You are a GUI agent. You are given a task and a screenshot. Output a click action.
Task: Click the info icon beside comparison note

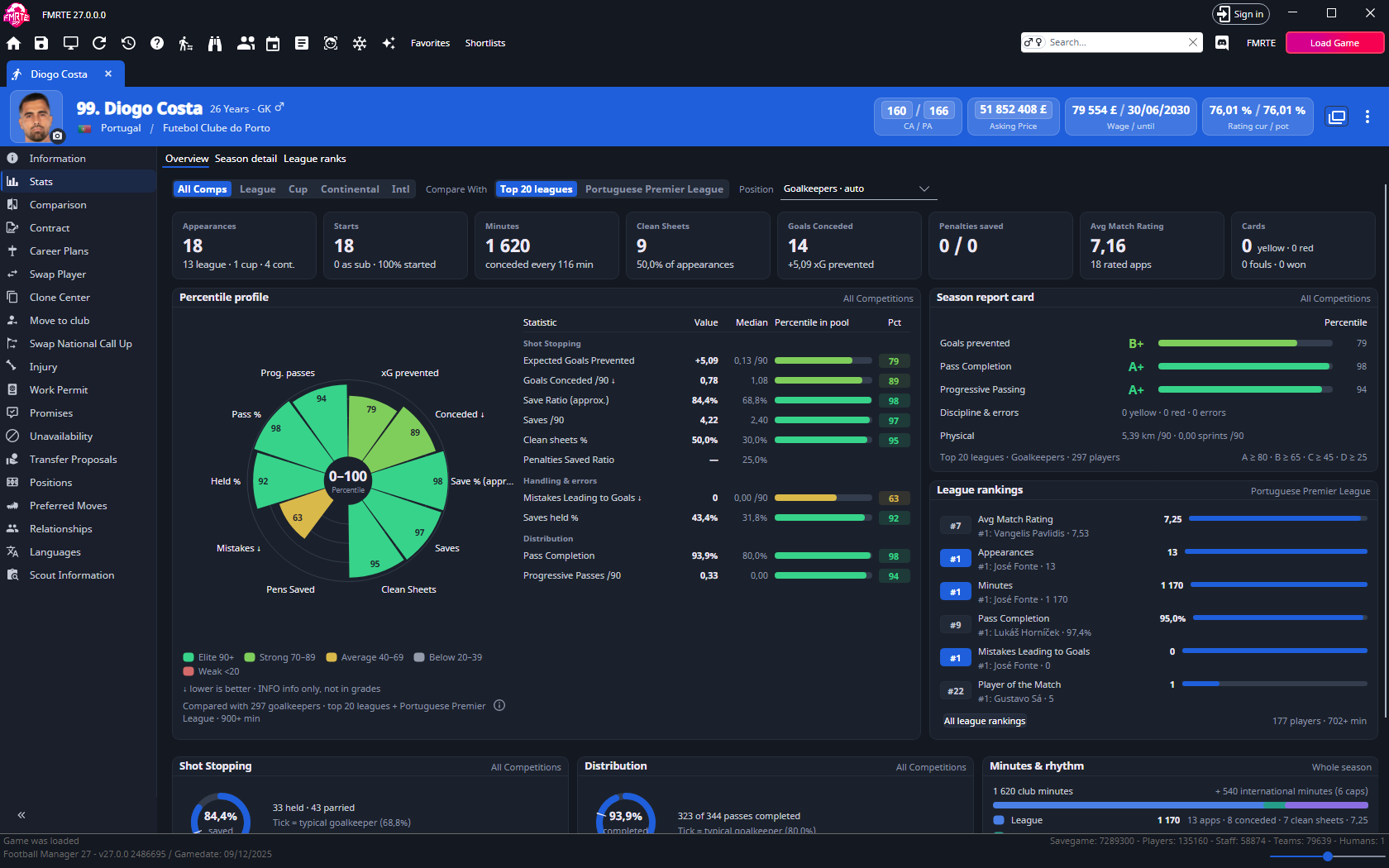point(499,705)
